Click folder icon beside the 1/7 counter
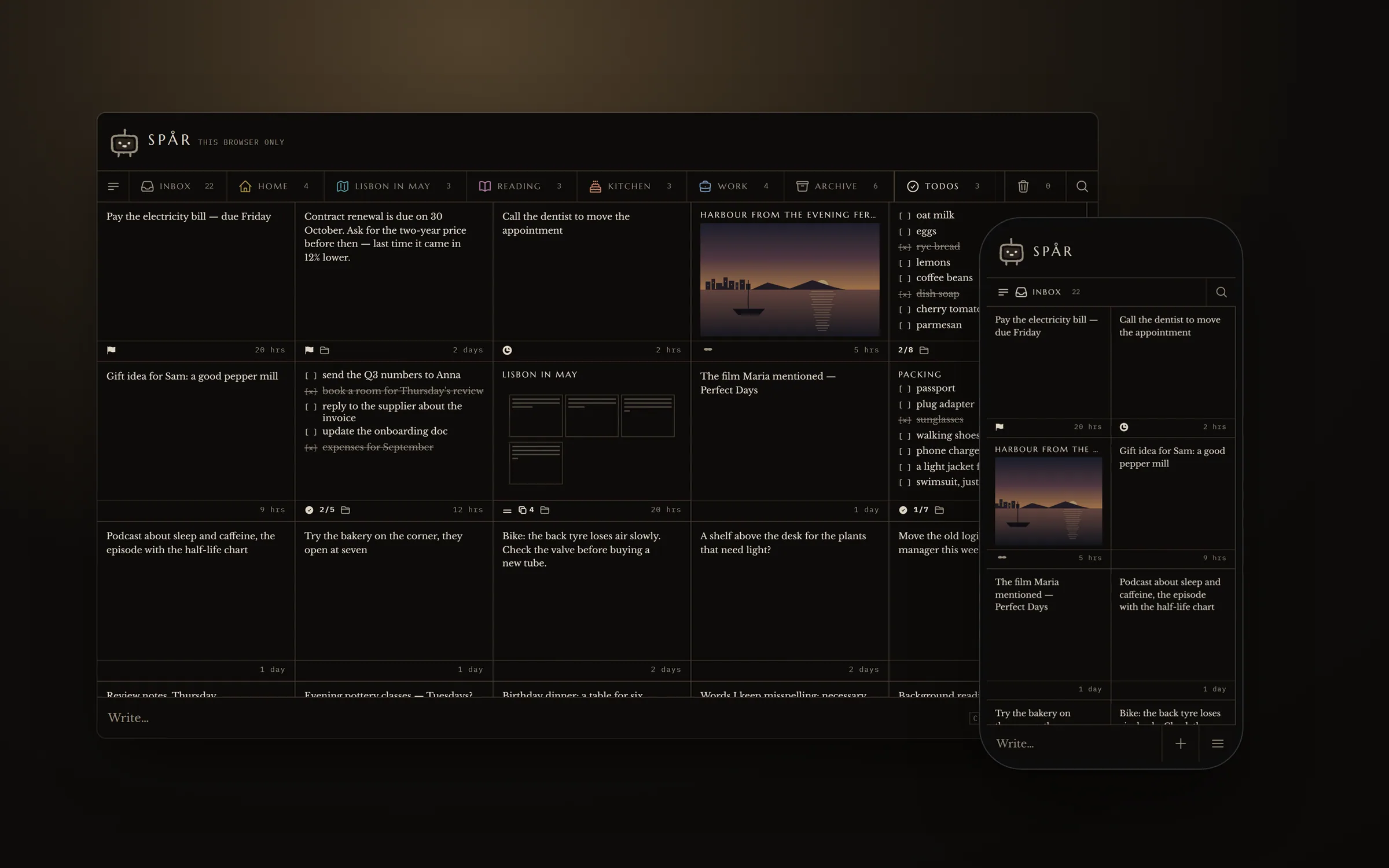 pyautogui.click(x=939, y=510)
